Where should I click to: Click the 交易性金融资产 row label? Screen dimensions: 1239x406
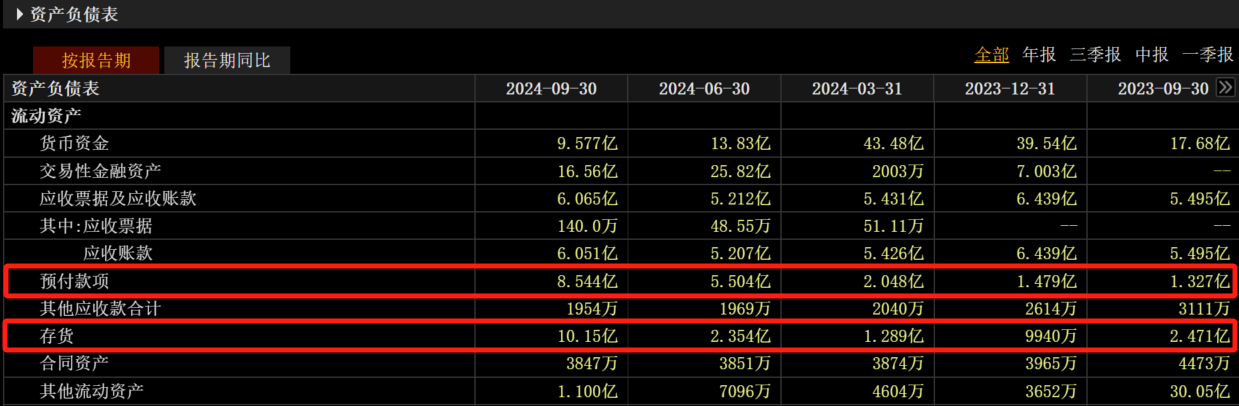100,171
